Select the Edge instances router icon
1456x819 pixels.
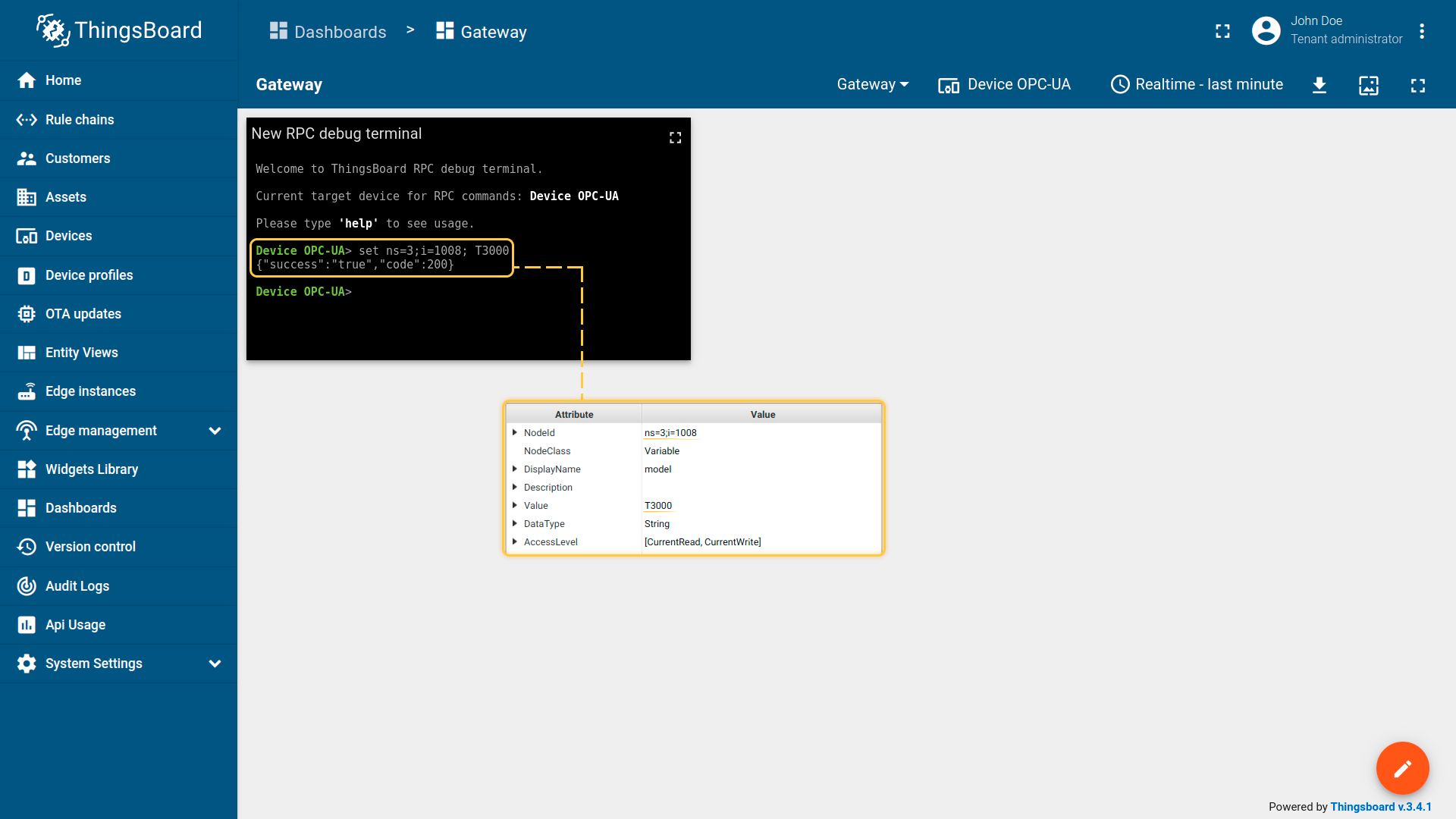click(27, 391)
